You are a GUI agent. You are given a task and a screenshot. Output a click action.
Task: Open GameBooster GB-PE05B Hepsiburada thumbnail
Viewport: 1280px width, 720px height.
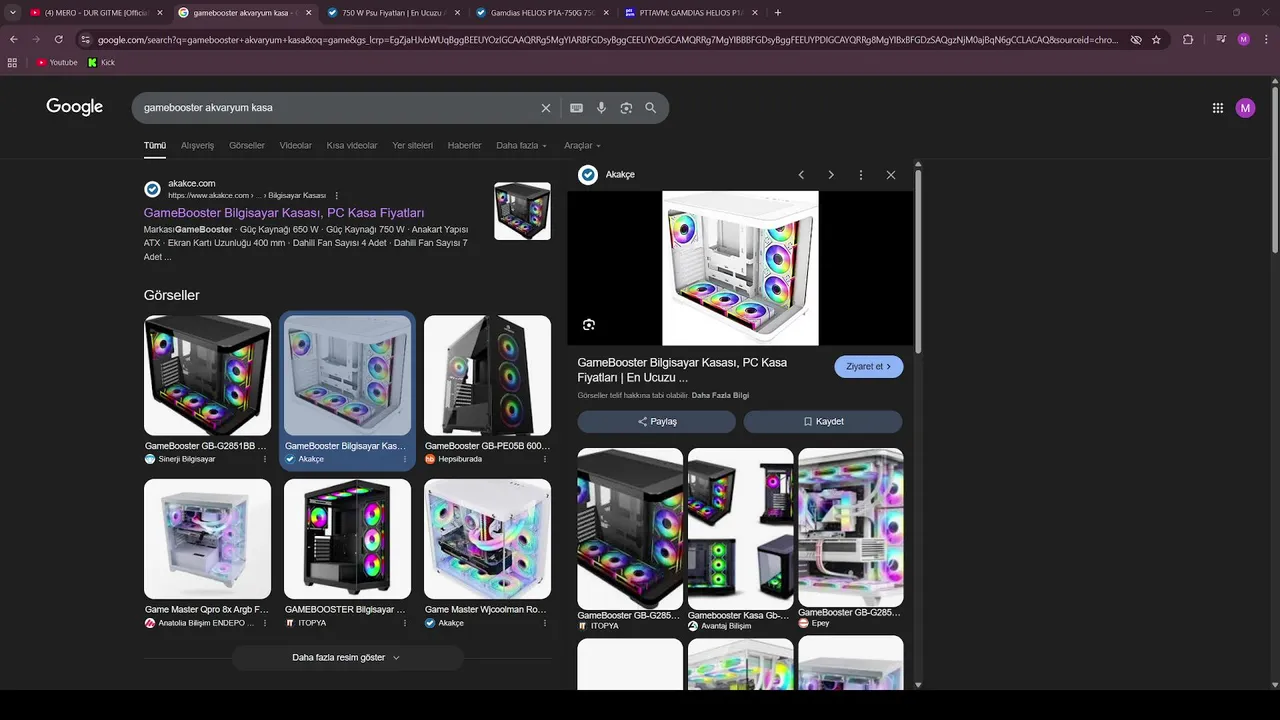487,375
